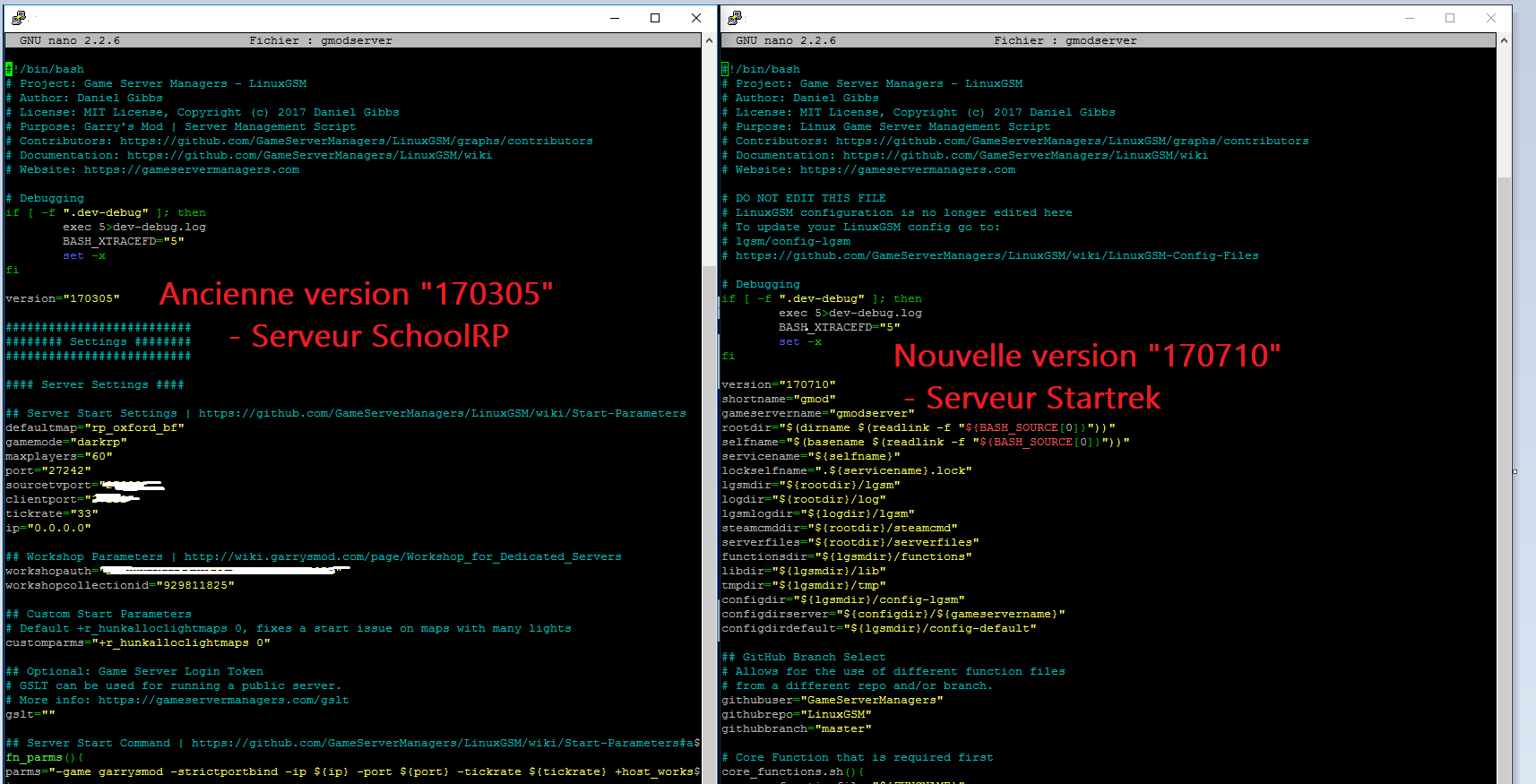Click the left window's scrollbar up arrow
This screenshot has height=784, width=1536.
pyautogui.click(x=709, y=40)
